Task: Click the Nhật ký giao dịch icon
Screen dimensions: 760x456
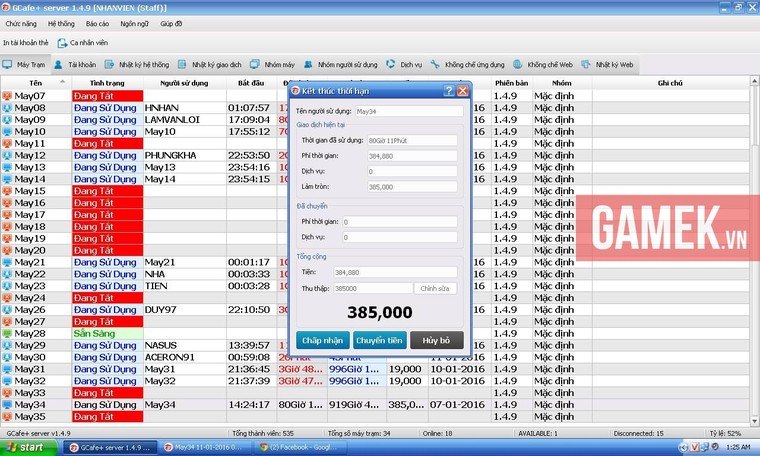Action: pos(183,64)
